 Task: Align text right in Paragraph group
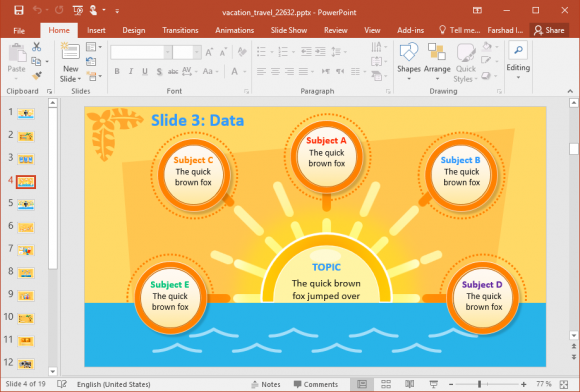coord(289,71)
